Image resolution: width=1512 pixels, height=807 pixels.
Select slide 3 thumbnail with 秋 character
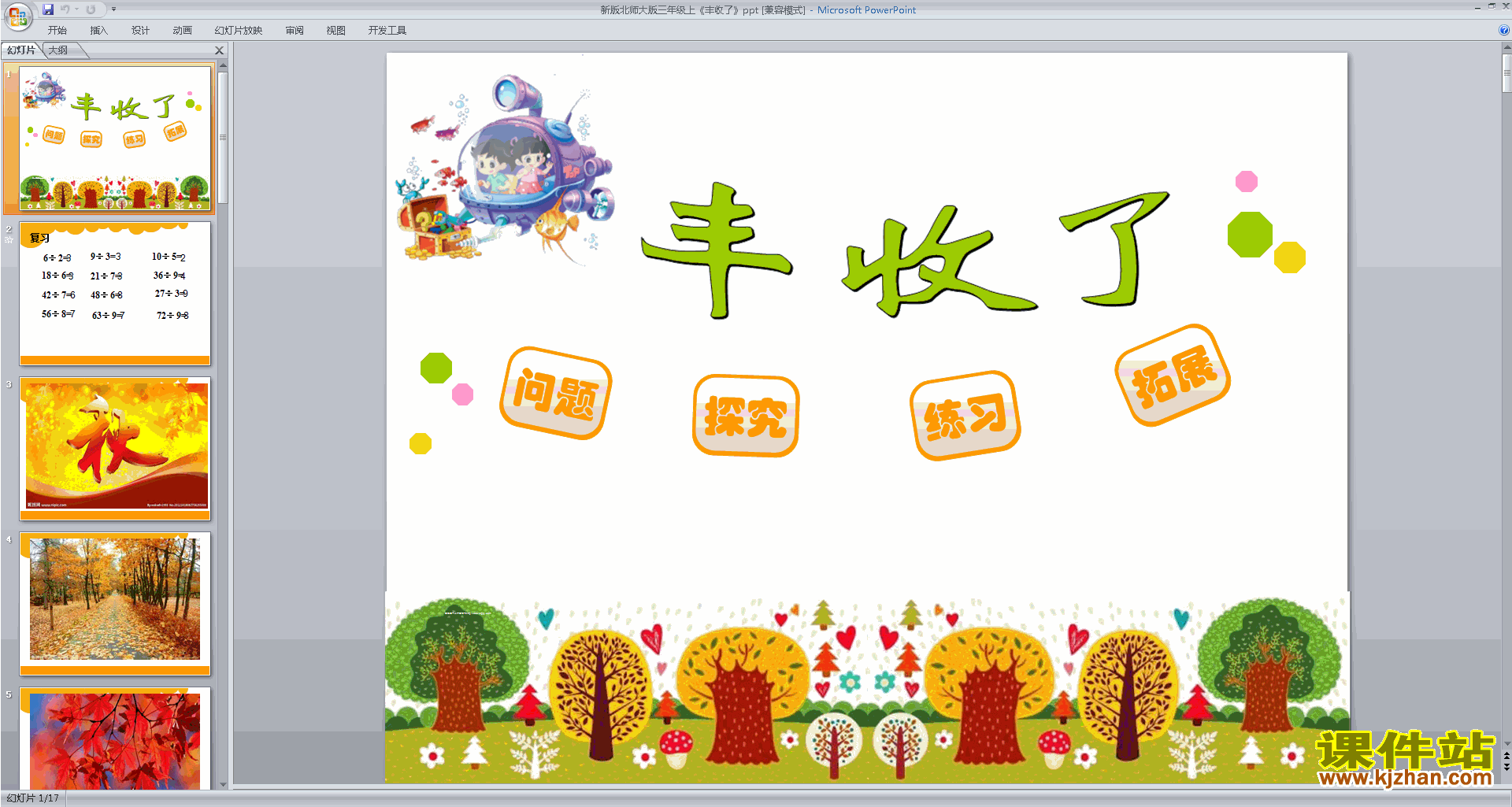click(115, 448)
